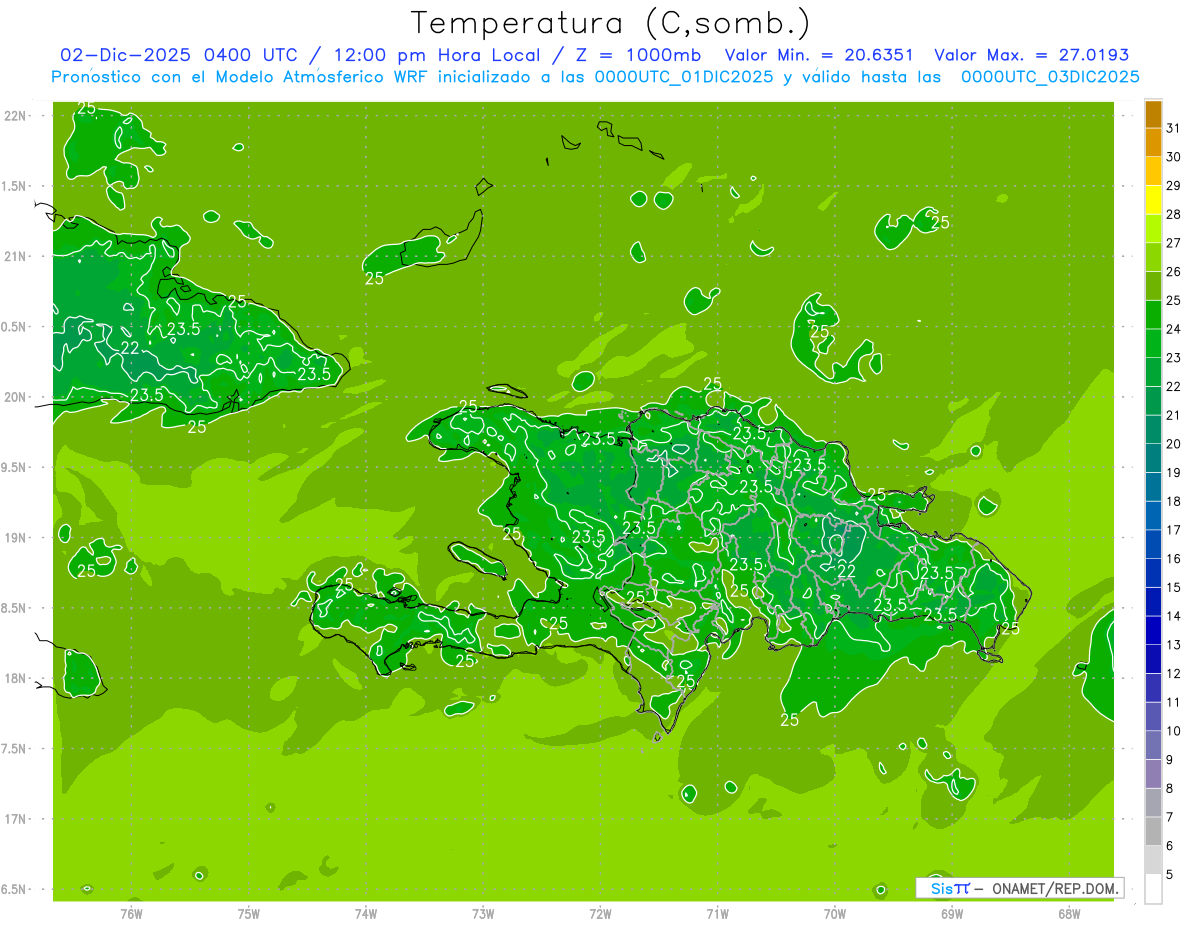Click the 'ONAMET/REP.DOM.' credit label
This screenshot has height=927, width=1200.
tap(1054, 888)
